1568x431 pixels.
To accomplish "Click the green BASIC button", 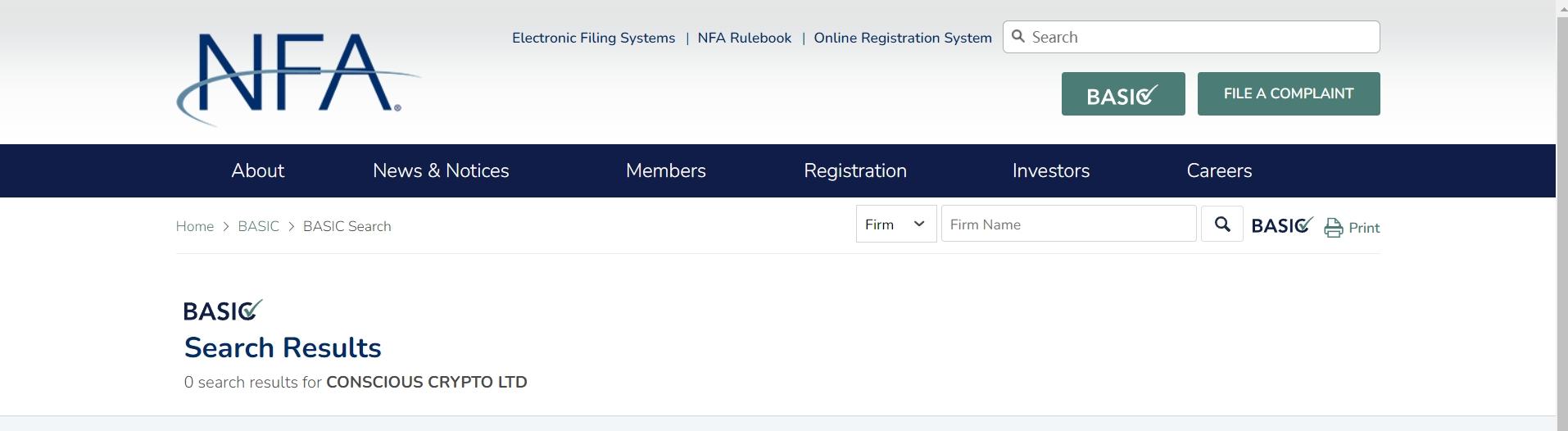I will coord(1123,93).
